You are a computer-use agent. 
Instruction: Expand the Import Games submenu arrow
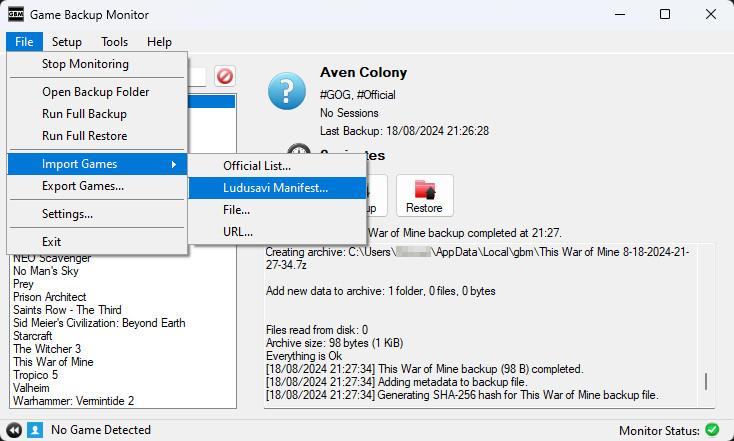pos(174,164)
